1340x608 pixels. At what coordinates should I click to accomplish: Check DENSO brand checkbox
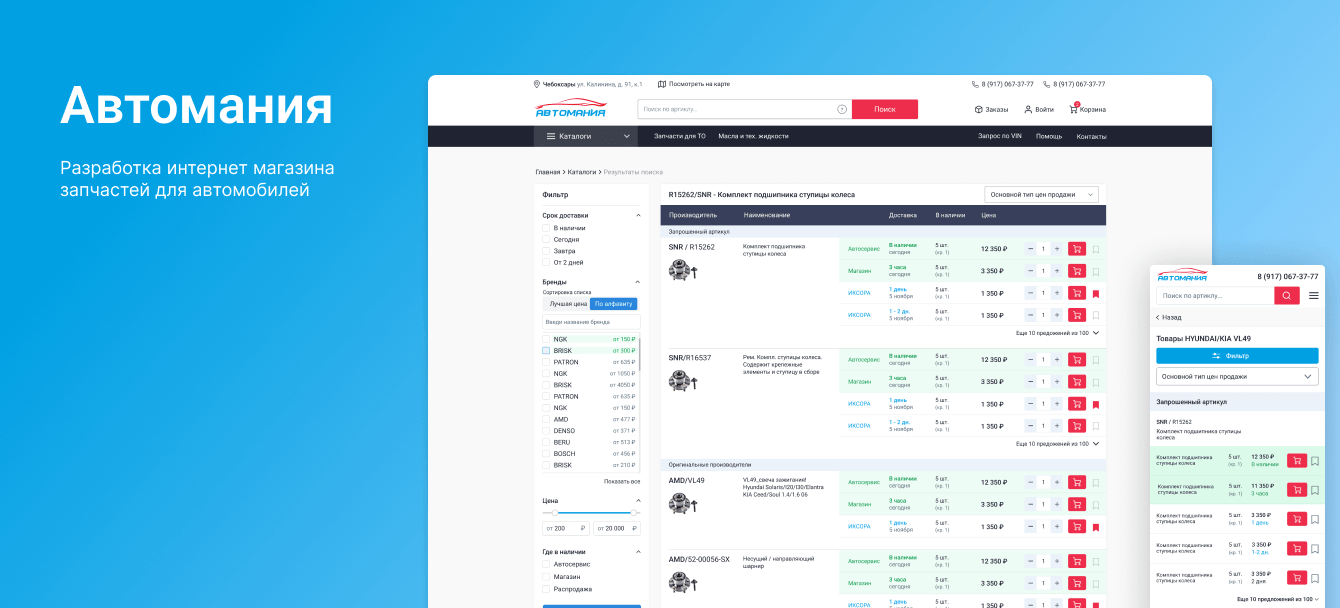point(546,431)
